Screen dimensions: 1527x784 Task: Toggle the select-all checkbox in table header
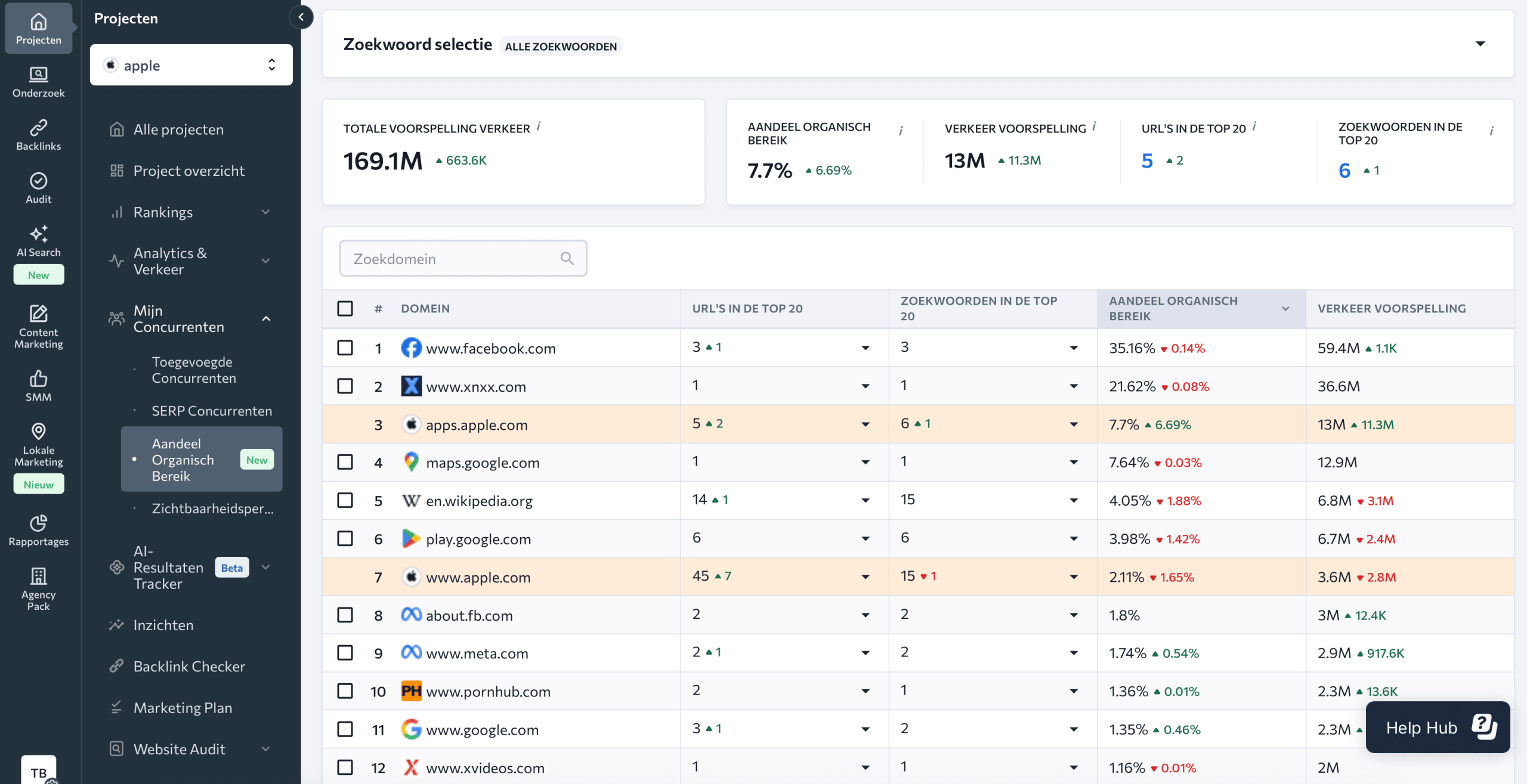345,308
